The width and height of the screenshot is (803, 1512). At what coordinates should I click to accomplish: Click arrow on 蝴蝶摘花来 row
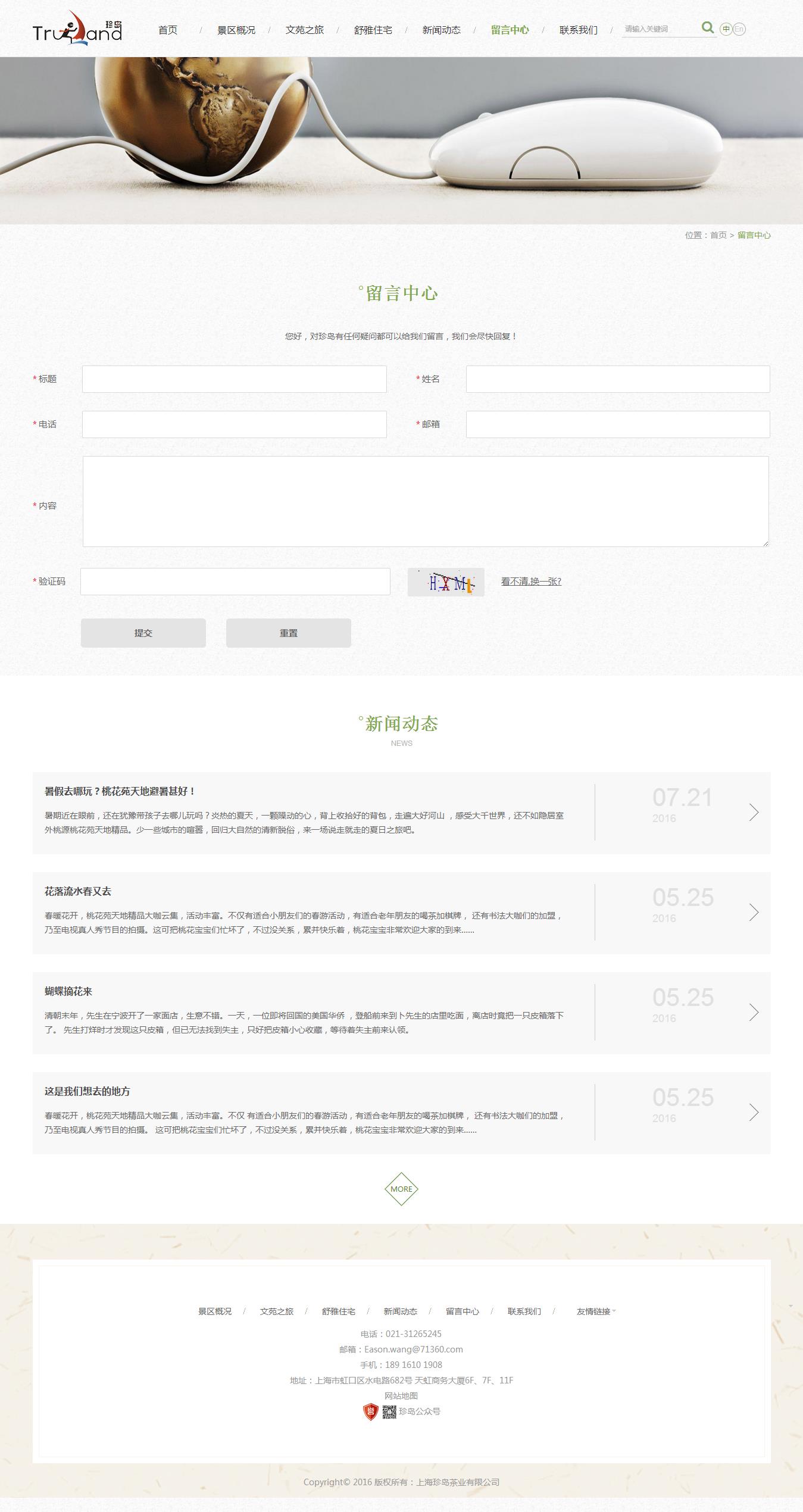(x=754, y=1012)
